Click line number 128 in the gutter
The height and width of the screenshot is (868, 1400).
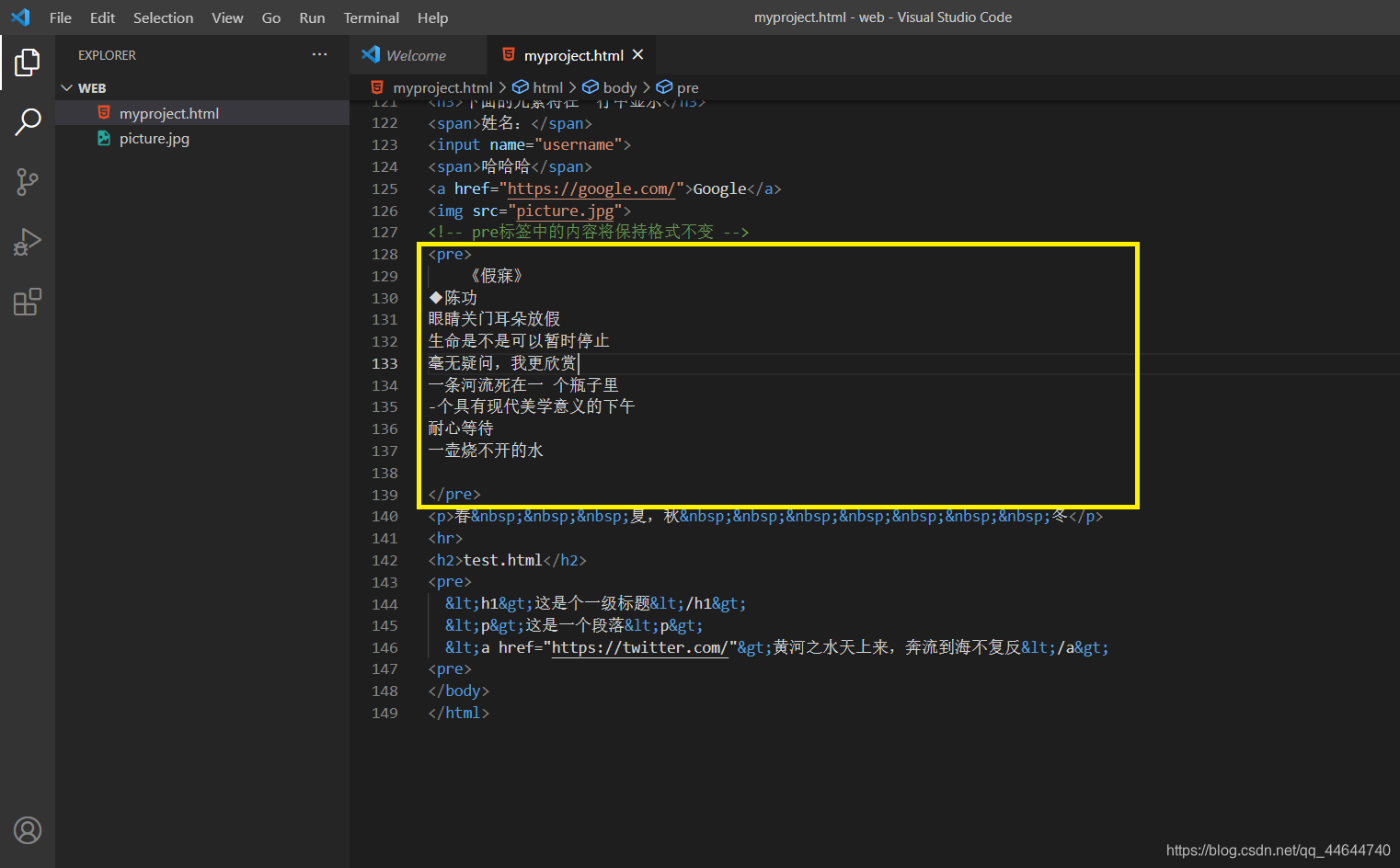click(x=384, y=254)
